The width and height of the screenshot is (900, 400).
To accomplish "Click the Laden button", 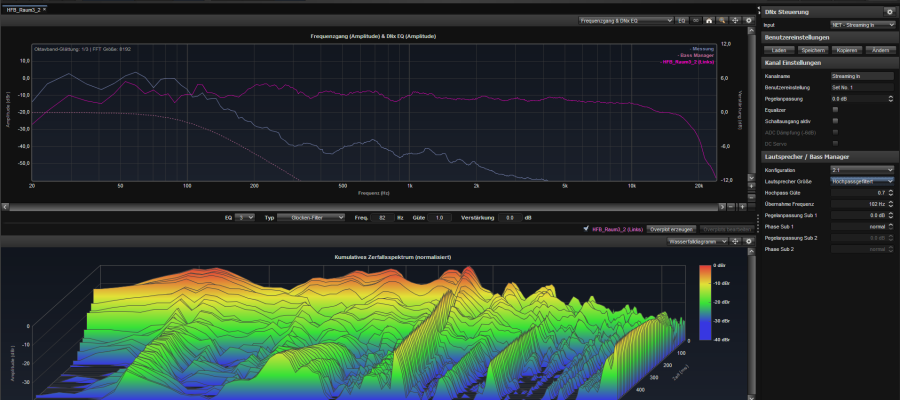I will pyautogui.click(x=779, y=50).
